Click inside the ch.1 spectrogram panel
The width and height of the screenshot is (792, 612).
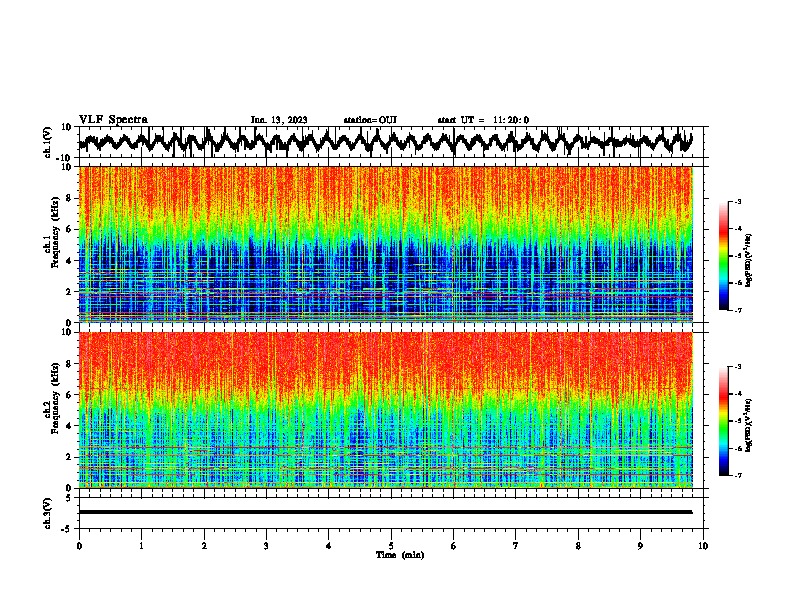click(x=385, y=244)
